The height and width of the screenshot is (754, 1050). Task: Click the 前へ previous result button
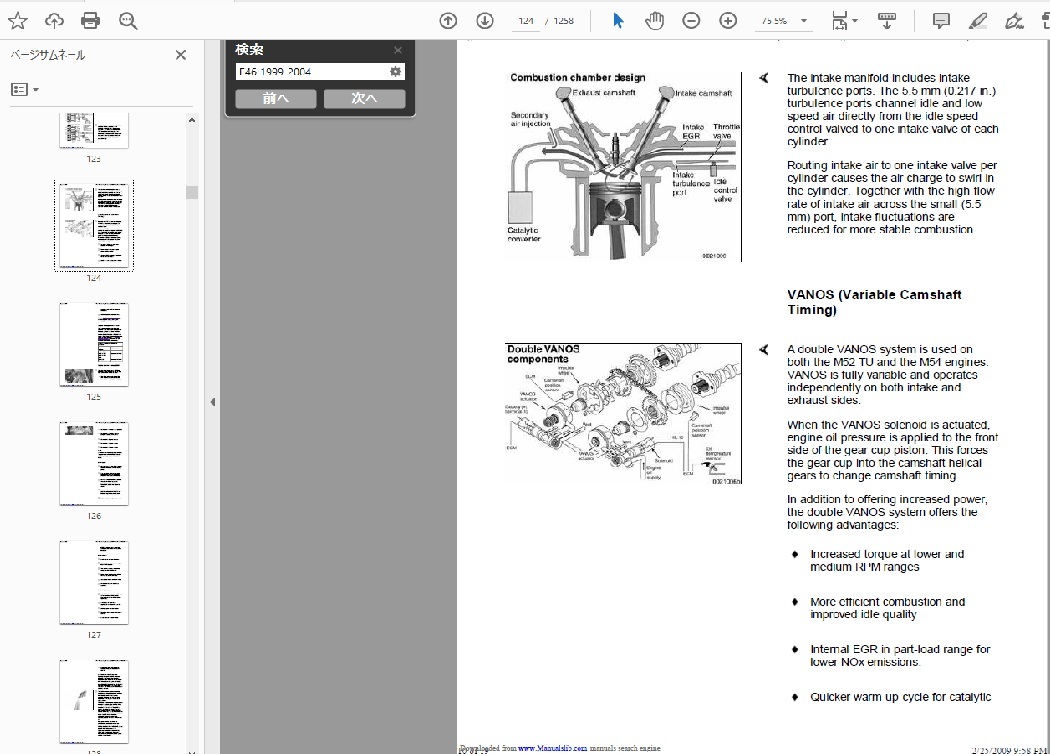(x=275, y=98)
